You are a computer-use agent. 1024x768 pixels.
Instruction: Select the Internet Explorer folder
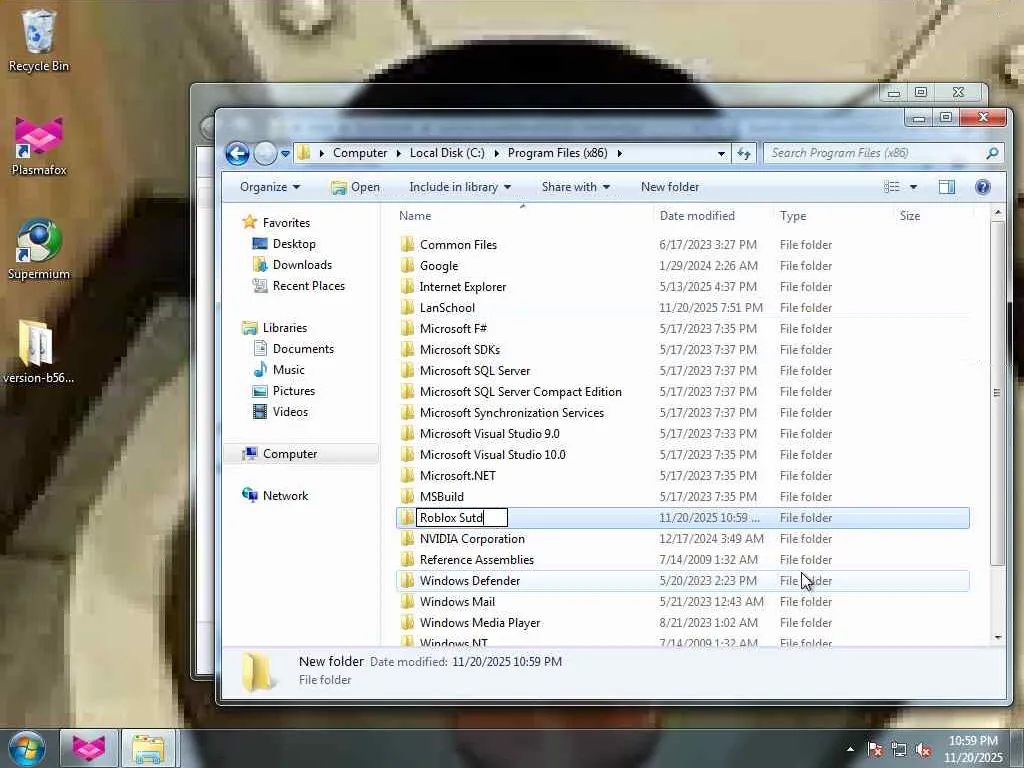pyautogui.click(x=462, y=287)
